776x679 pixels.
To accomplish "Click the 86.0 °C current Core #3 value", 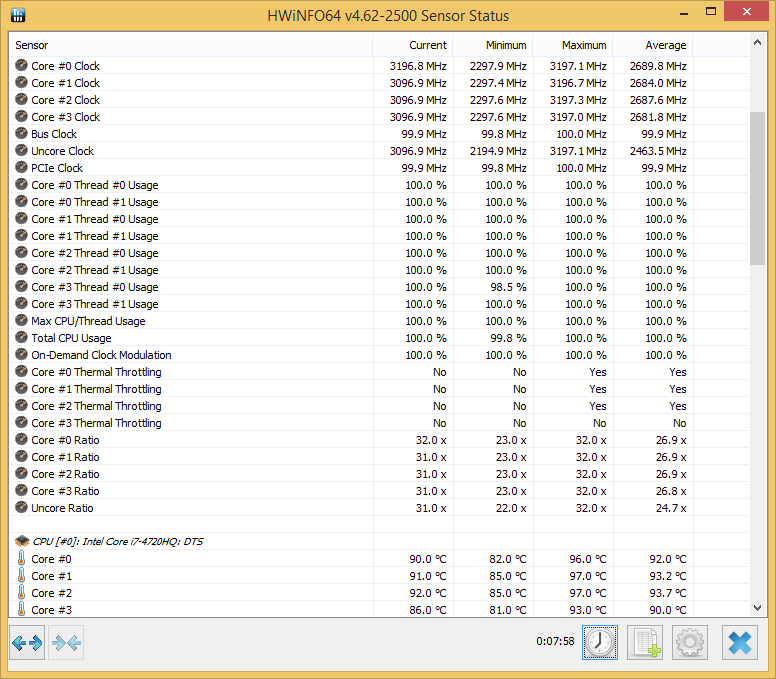I will [428, 610].
